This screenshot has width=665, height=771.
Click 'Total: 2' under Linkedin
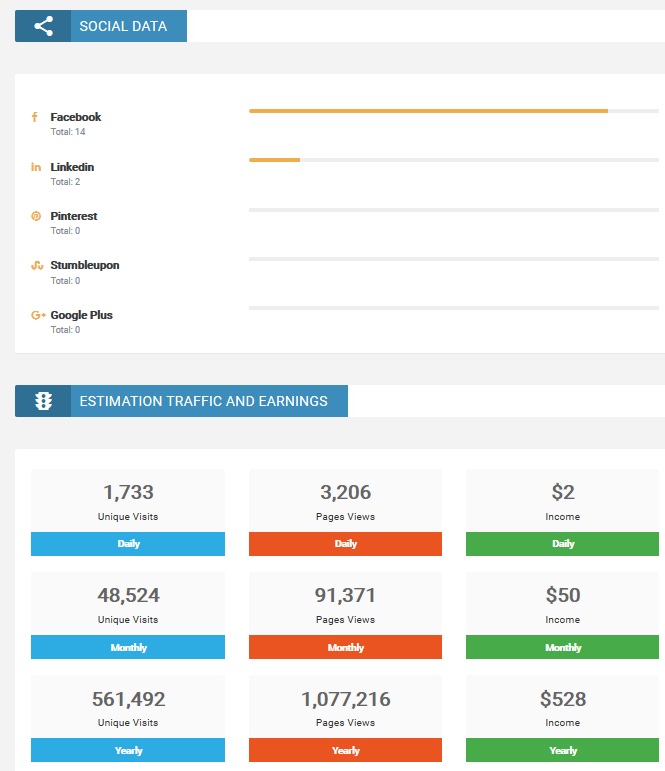(65, 182)
